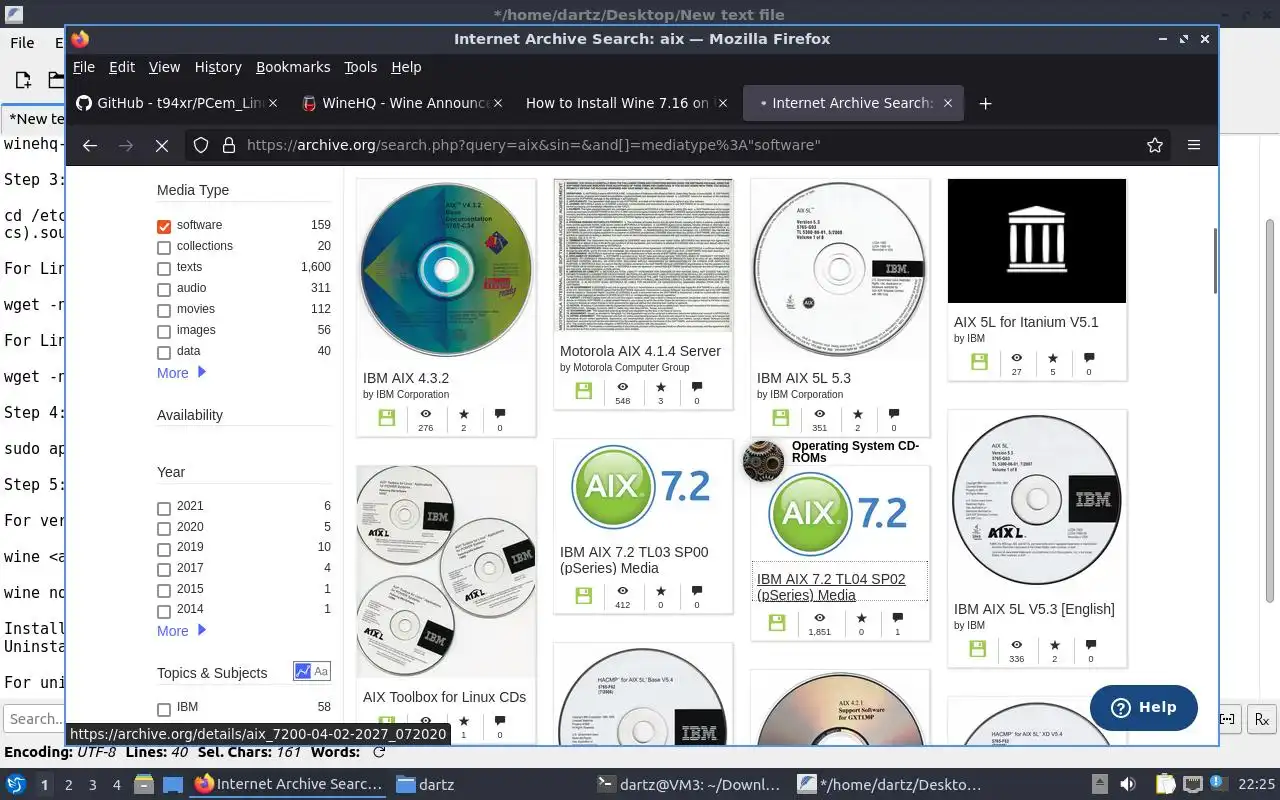Open Firefox from the taskbar launcher icon
Screen dimensions: 1280x800
[204, 784]
